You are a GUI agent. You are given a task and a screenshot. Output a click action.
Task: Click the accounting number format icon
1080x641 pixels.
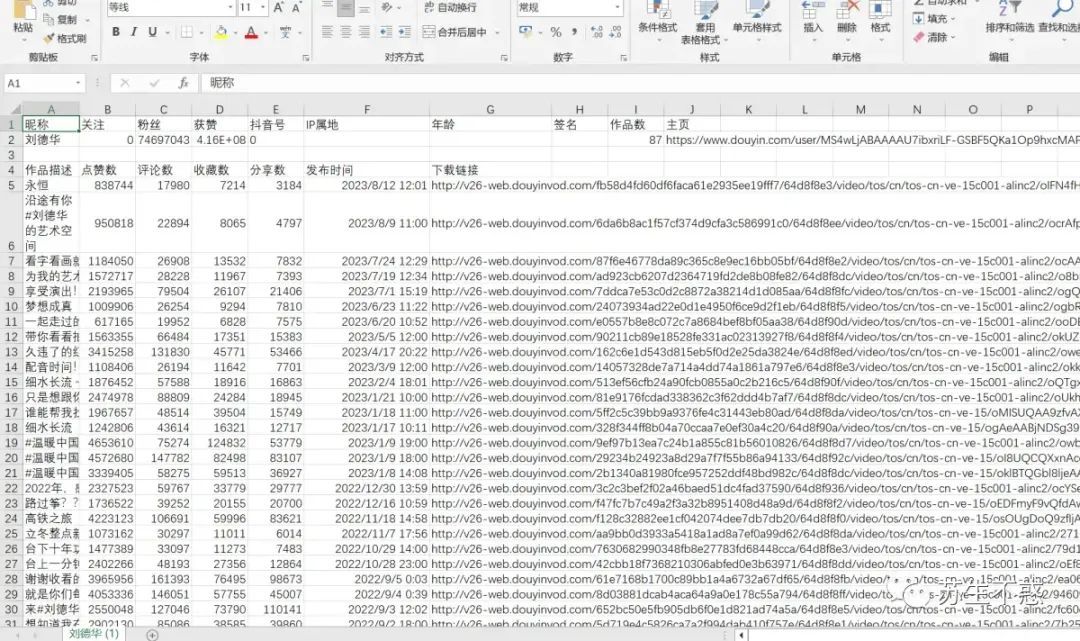(x=526, y=32)
